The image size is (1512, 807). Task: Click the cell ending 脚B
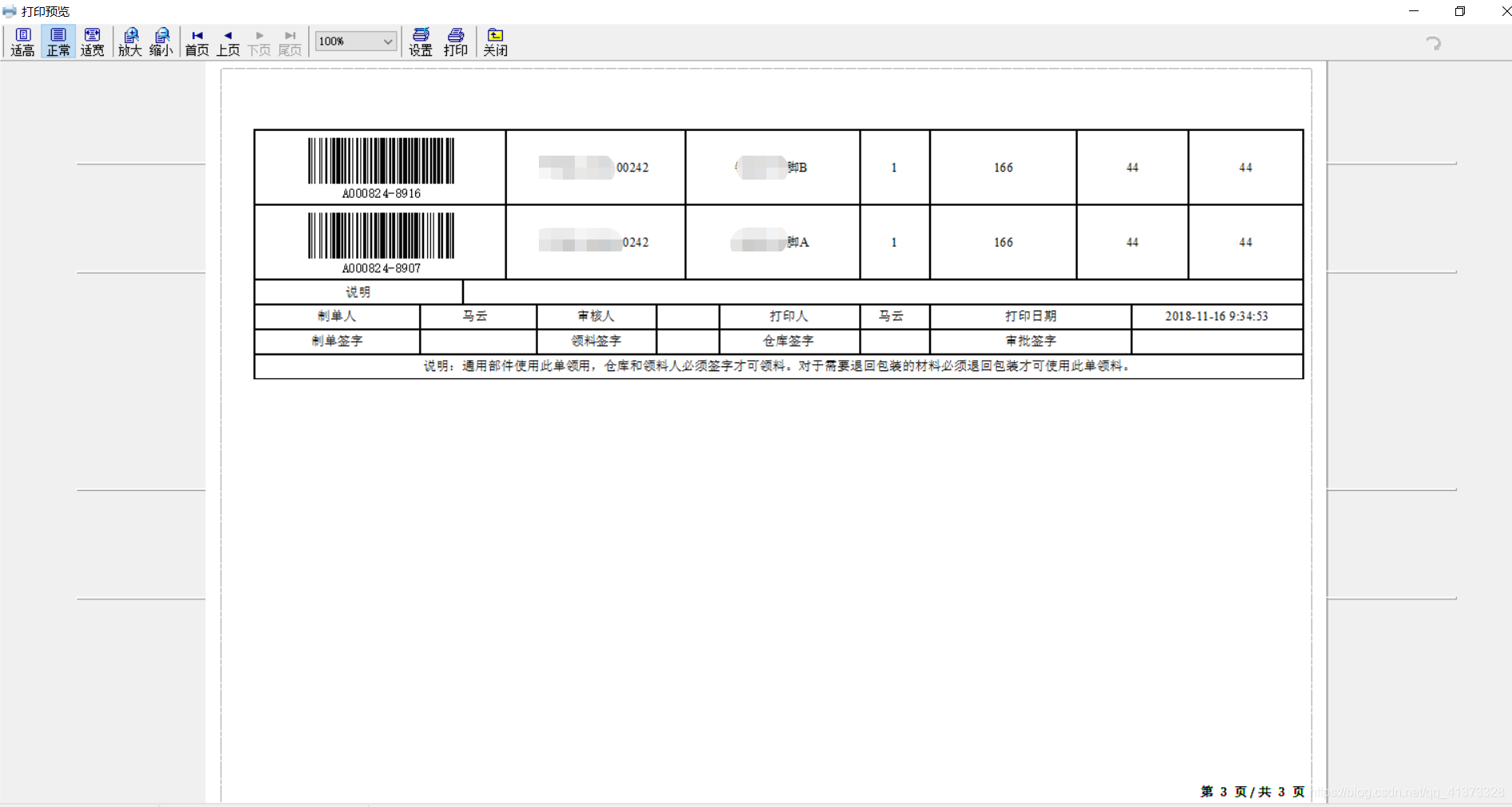click(771, 168)
